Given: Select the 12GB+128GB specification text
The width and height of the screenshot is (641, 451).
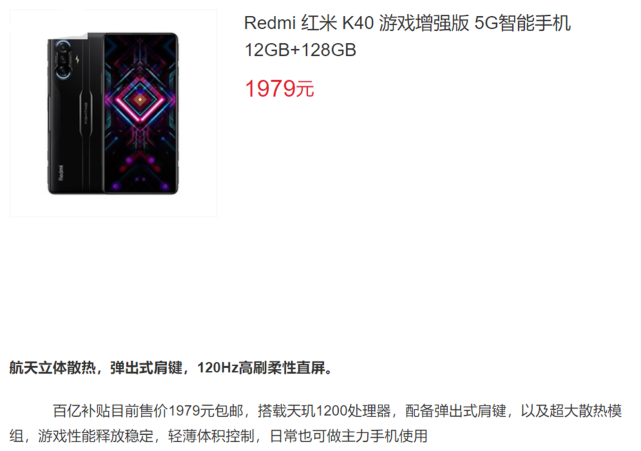Looking at the screenshot, I should [x=300, y=50].
